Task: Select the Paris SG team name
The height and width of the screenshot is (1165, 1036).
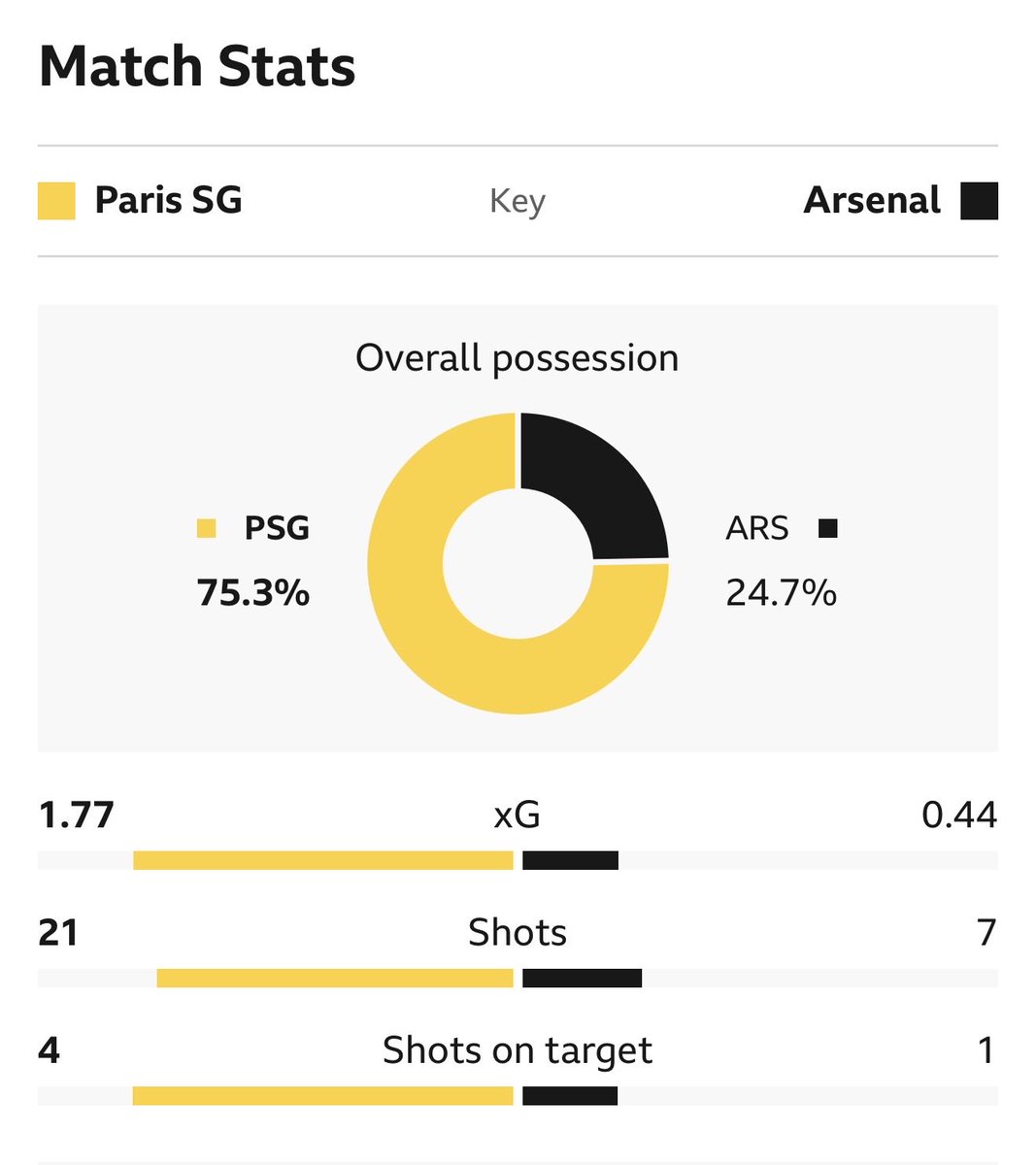Action: pyautogui.click(x=168, y=200)
